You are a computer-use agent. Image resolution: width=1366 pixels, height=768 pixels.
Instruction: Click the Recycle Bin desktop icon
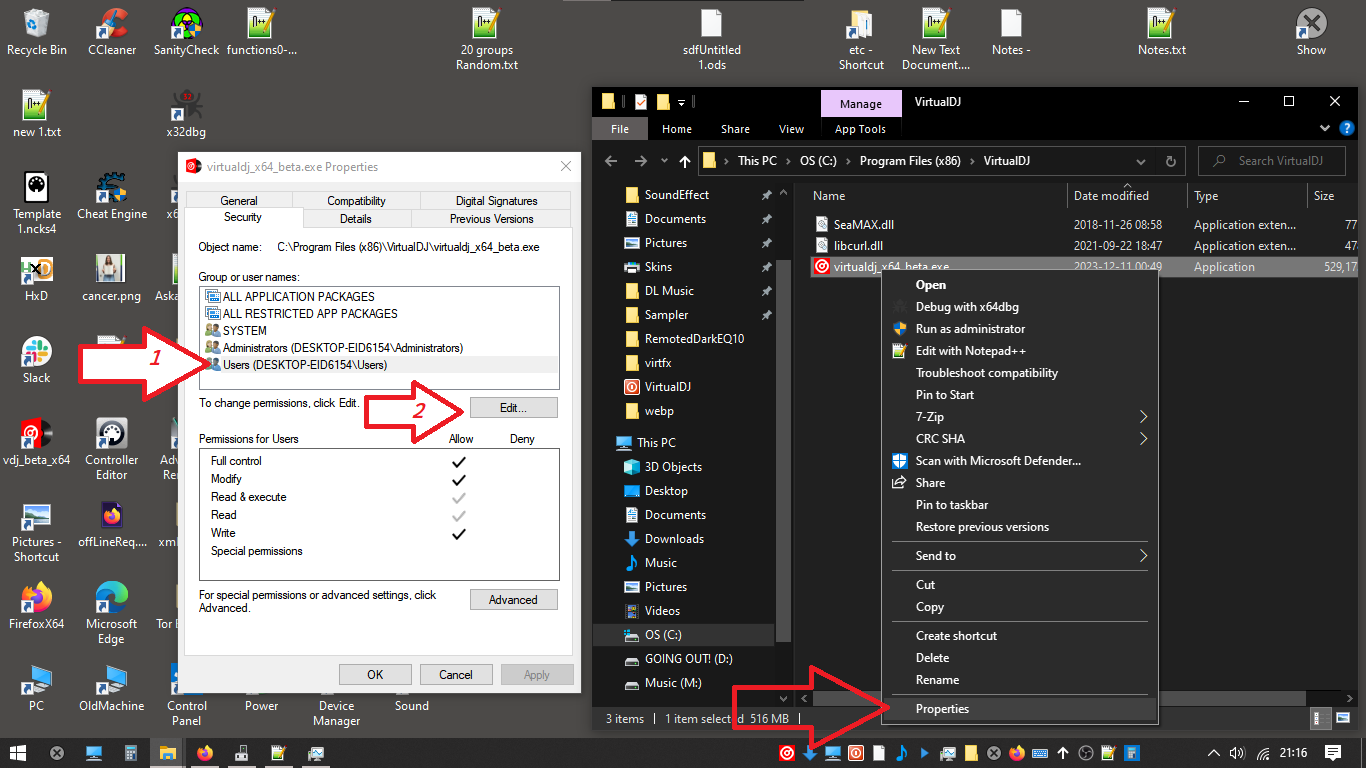coord(37,30)
